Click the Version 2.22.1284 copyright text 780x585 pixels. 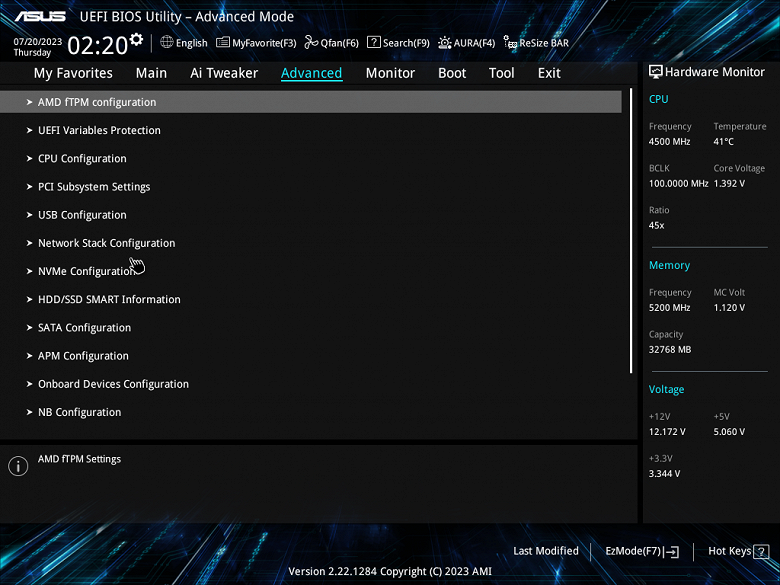(390, 572)
